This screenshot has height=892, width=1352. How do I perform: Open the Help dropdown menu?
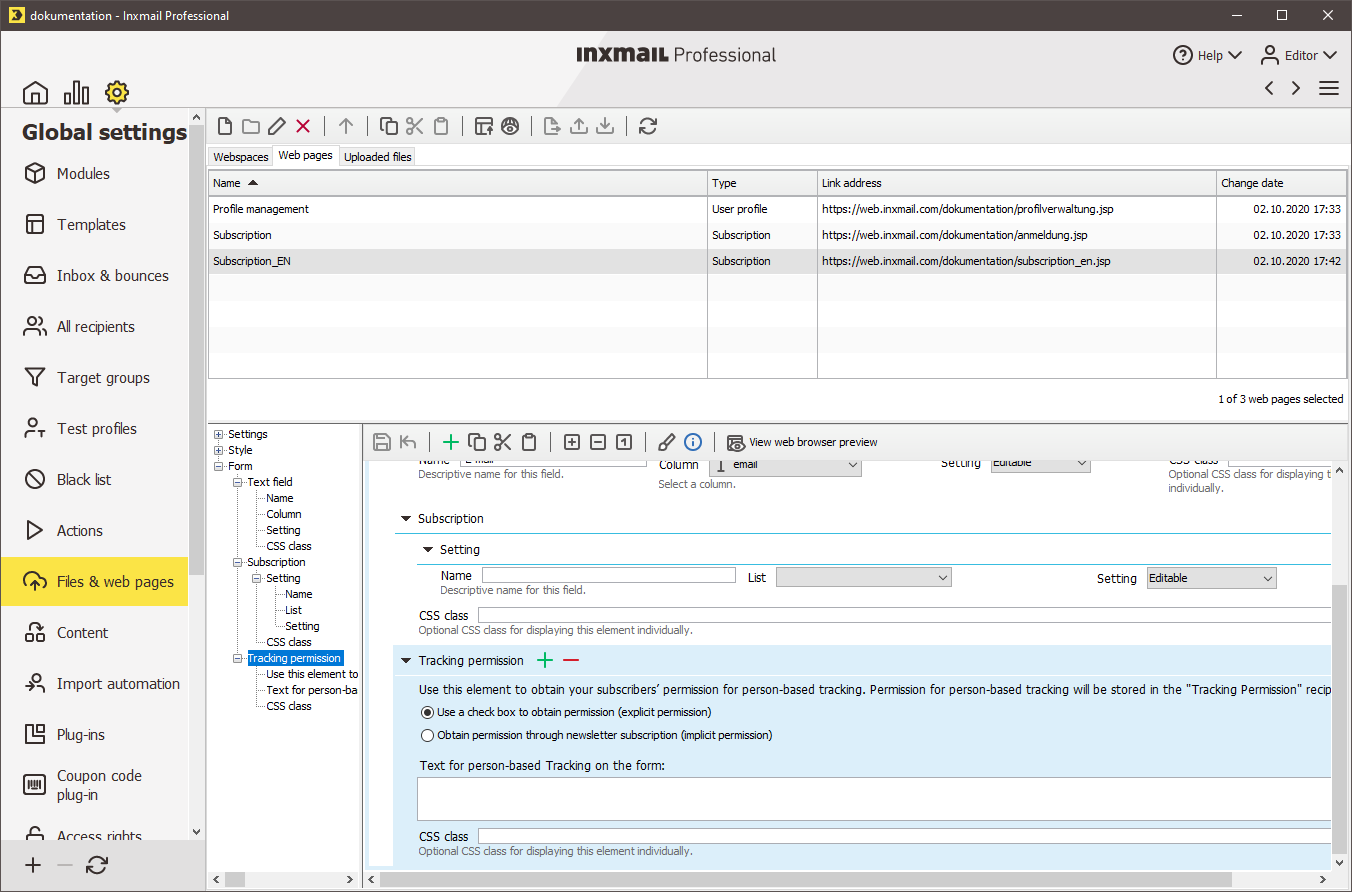click(x=1208, y=55)
